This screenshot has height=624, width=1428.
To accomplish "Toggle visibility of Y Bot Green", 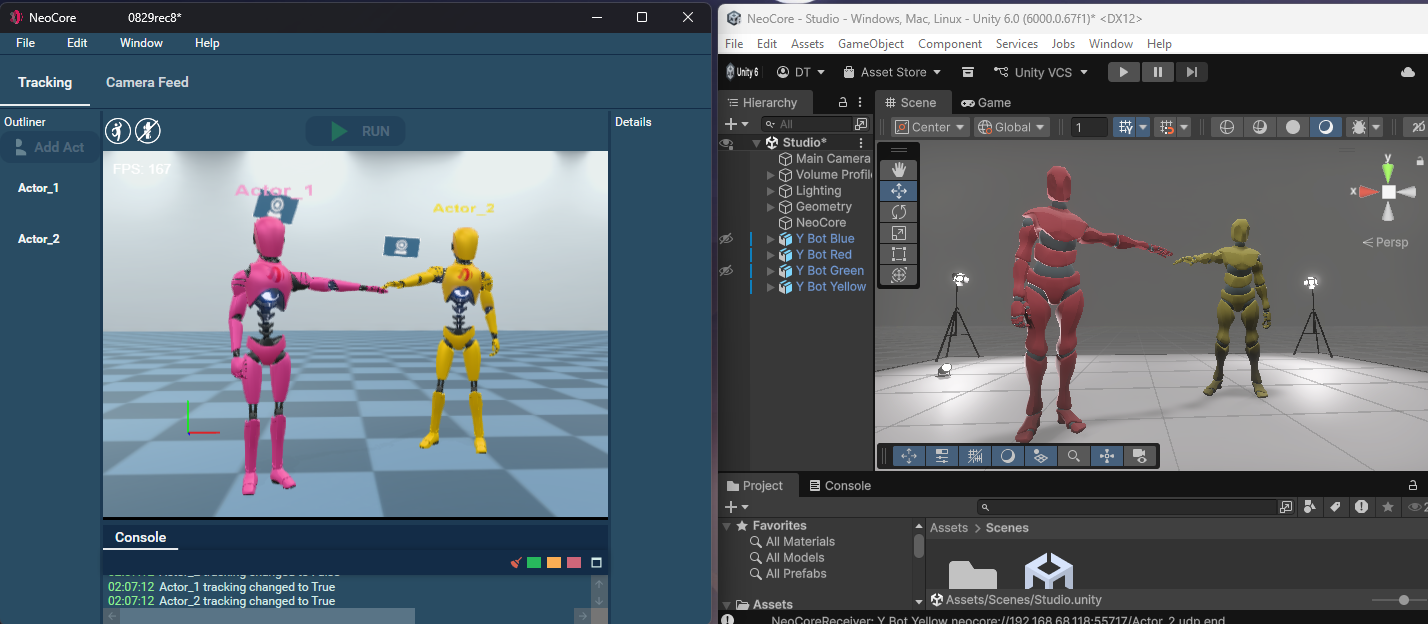I will click(727, 271).
